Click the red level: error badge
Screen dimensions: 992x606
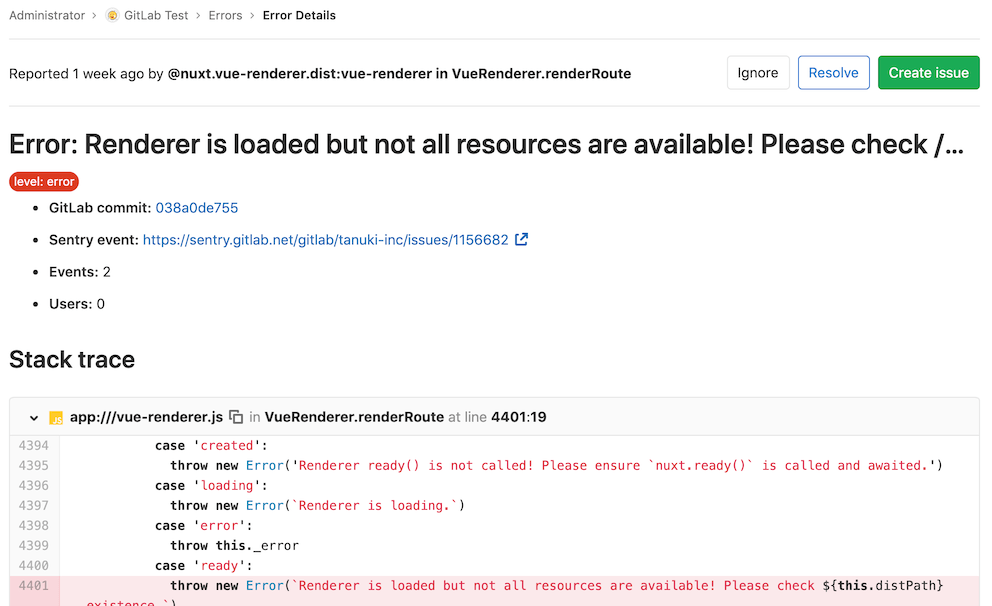[43, 181]
